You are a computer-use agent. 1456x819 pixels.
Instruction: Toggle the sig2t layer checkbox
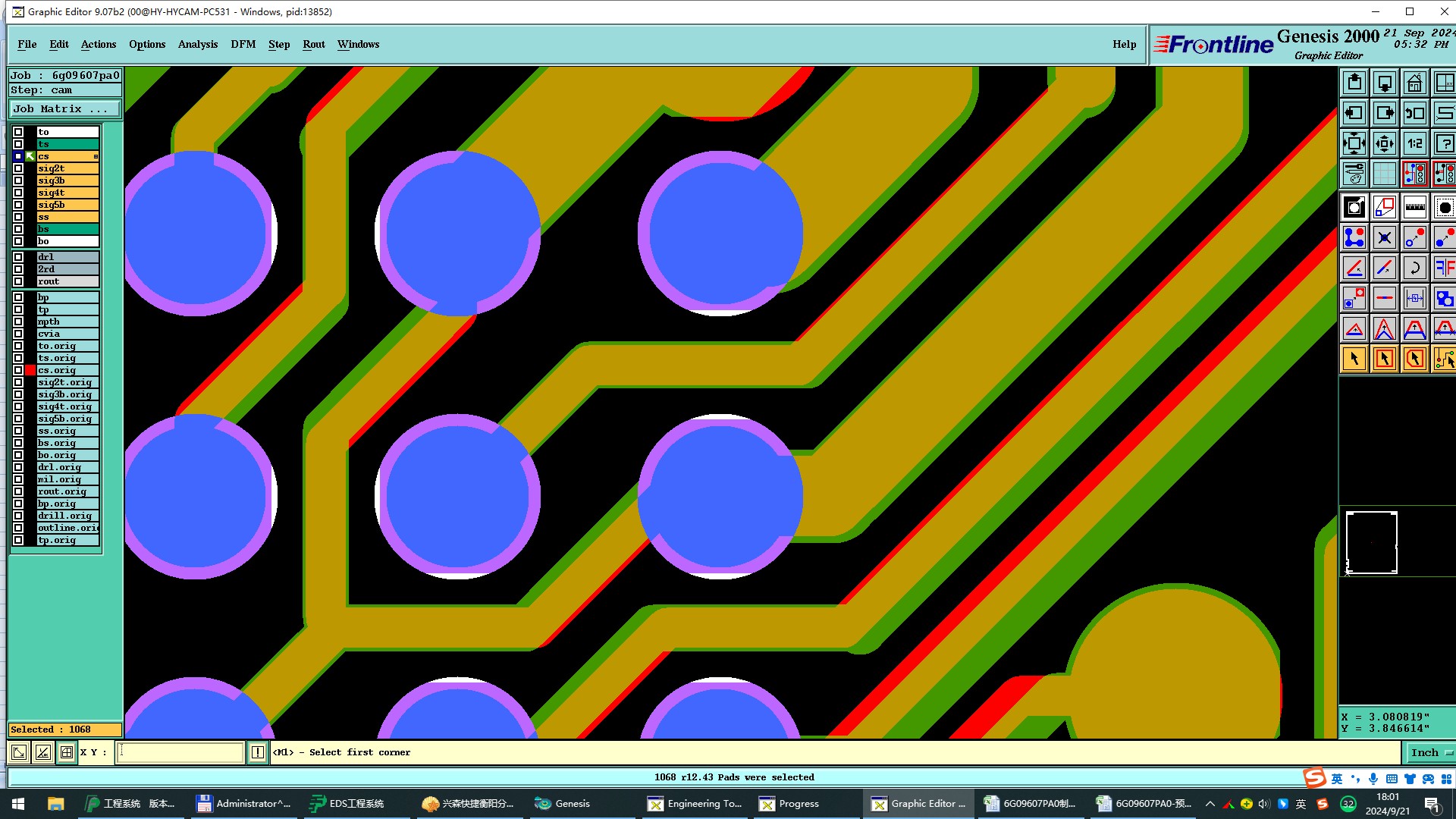click(x=18, y=168)
